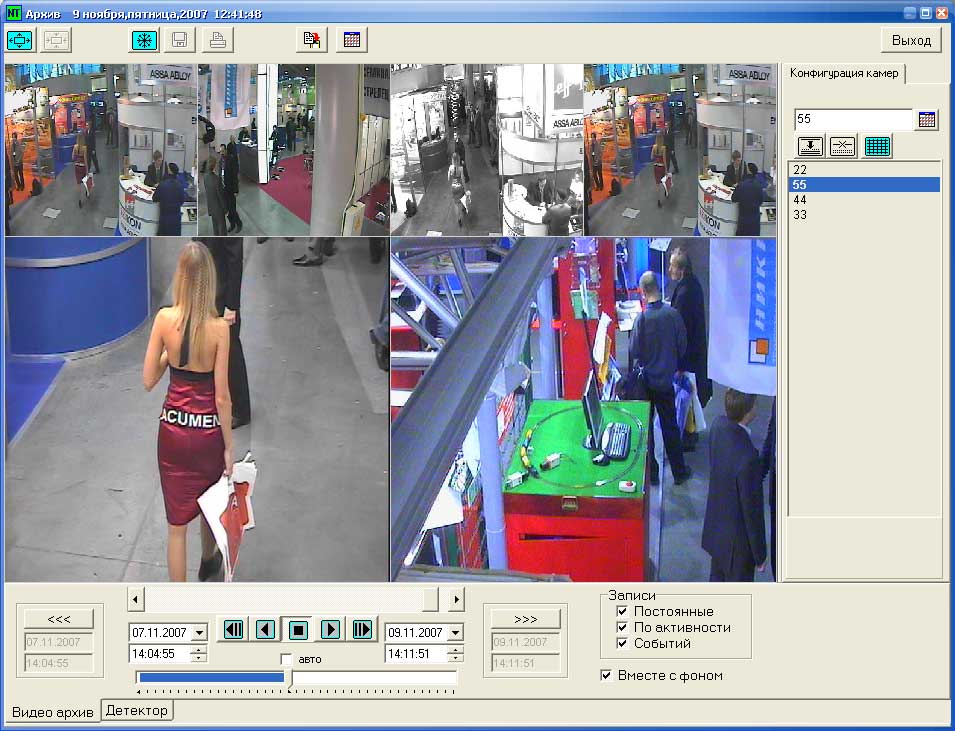Click the cyan grid layout icon
This screenshot has height=731, width=955.
tap(877, 146)
